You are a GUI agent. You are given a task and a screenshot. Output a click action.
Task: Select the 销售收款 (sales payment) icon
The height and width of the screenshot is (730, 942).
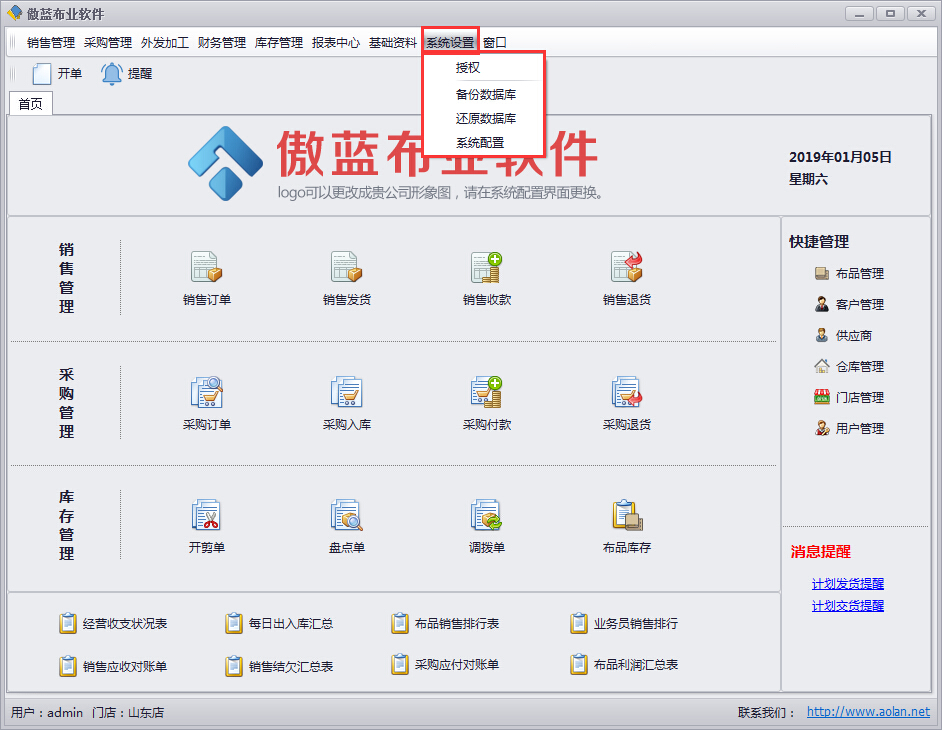pos(486,277)
